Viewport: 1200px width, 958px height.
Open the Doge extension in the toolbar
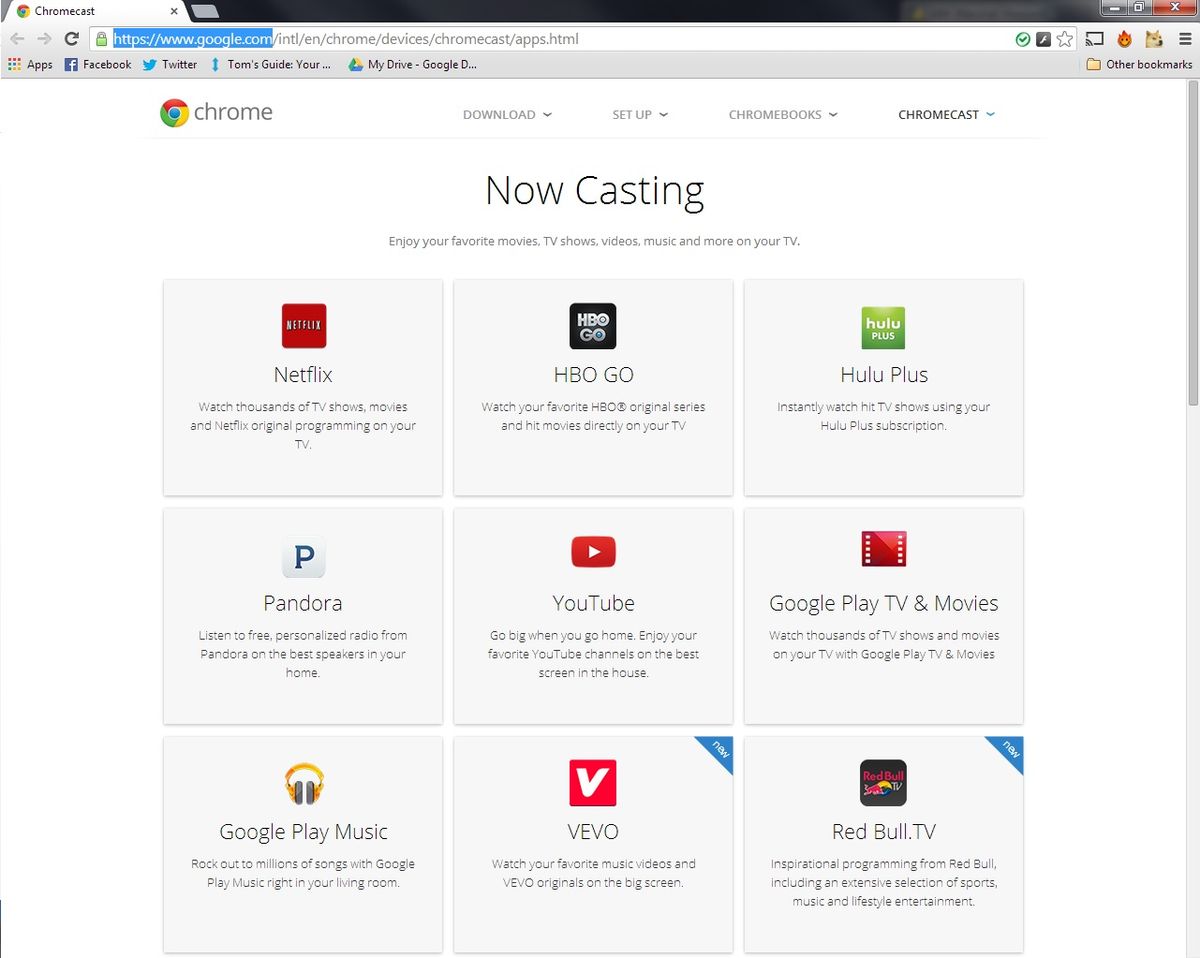pos(1153,38)
